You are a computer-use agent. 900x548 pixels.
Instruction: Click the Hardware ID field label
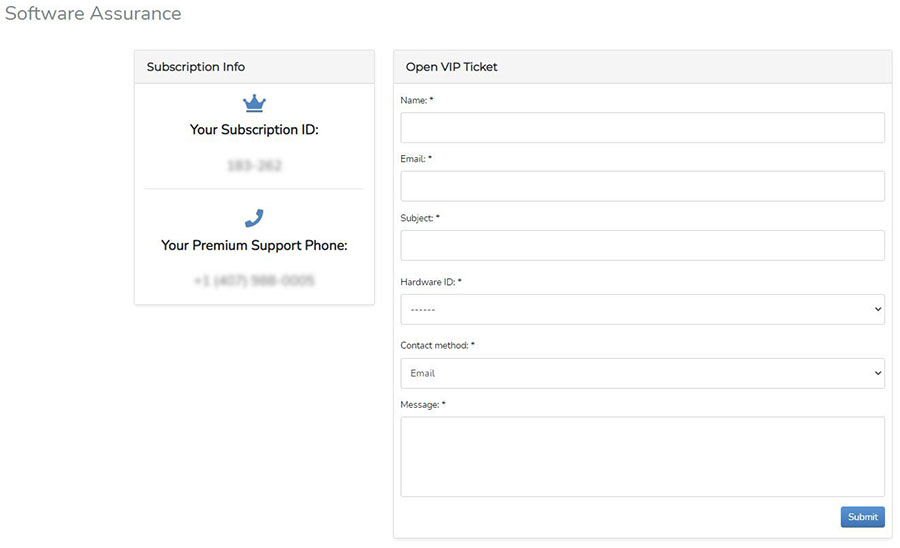coord(430,282)
